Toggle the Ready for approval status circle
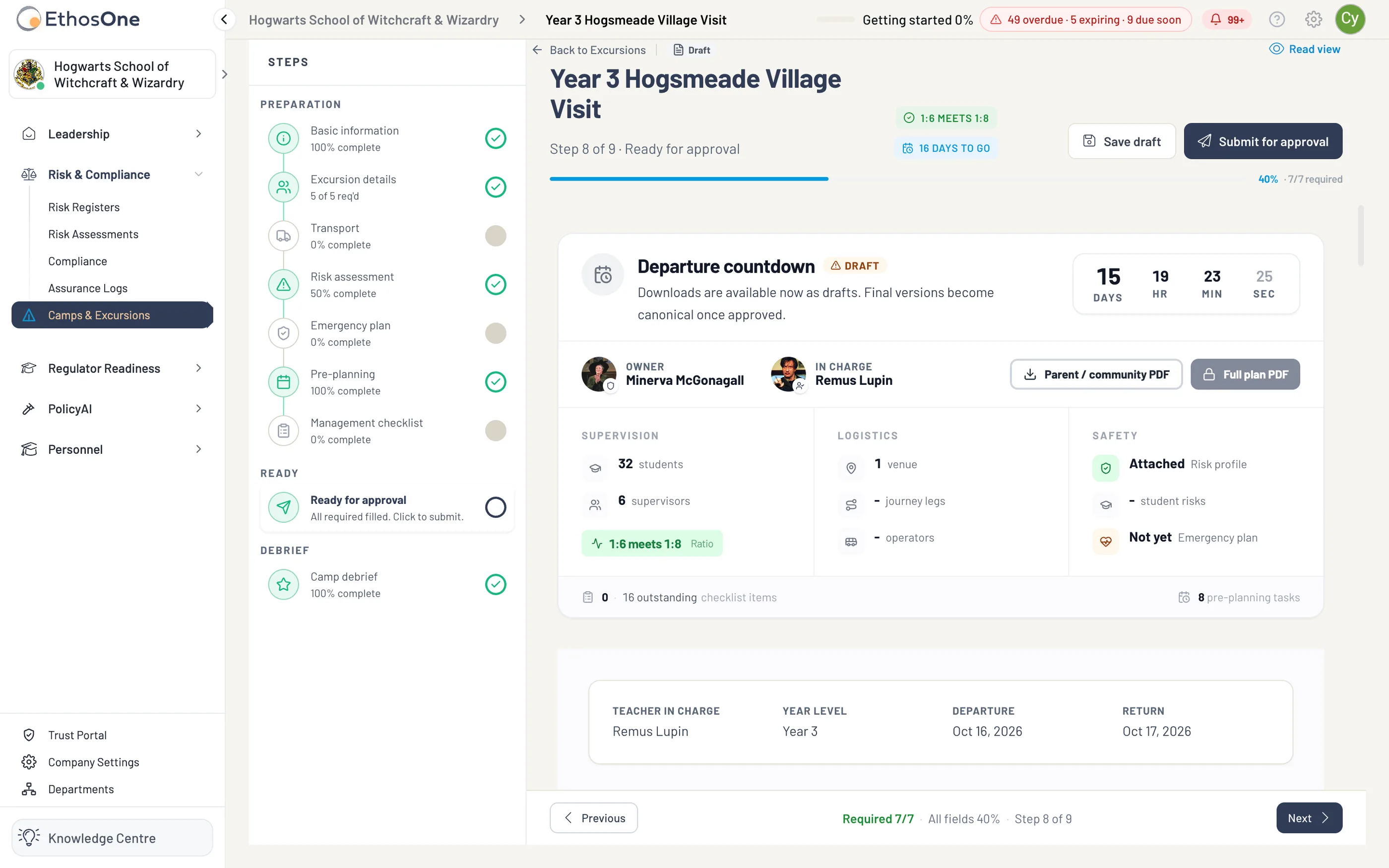Image resolution: width=1389 pixels, height=868 pixels. coord(496,507)
